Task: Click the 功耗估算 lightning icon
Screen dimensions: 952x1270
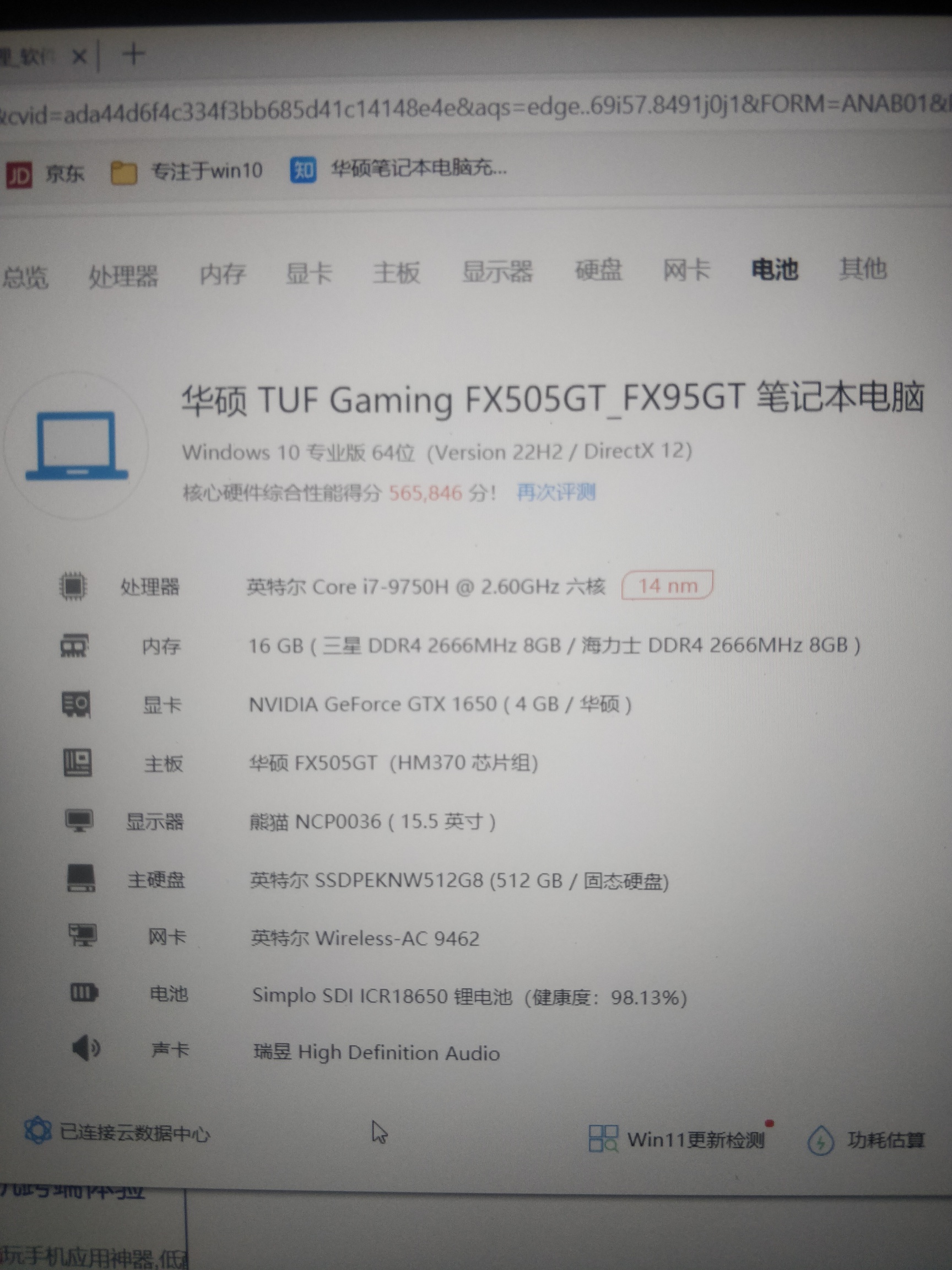Action: click(x=820, y=1140)
